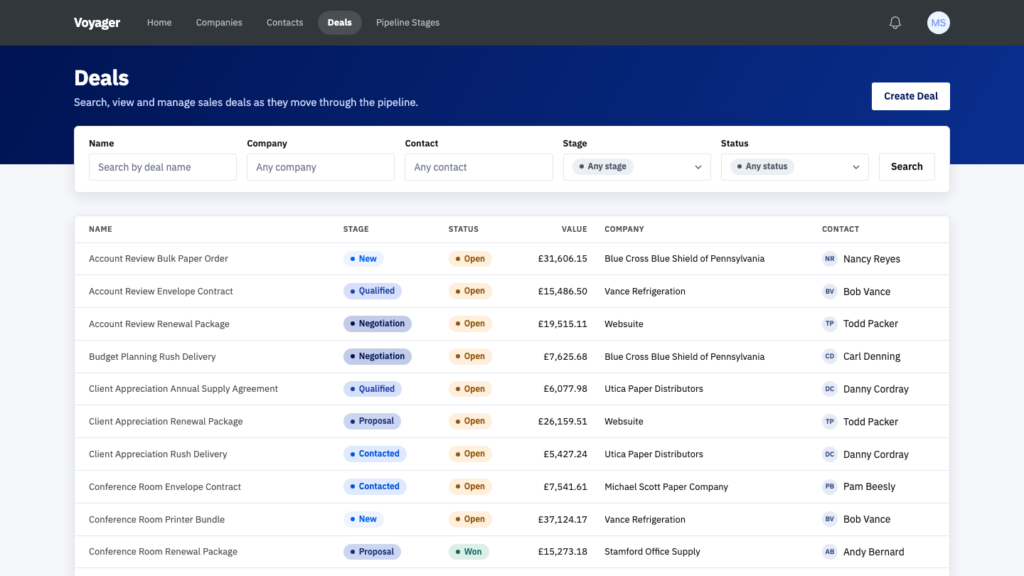Screen dimensions: 1024x576
Task: Click the £31,606.15 value cell
Action: (562, 259)
